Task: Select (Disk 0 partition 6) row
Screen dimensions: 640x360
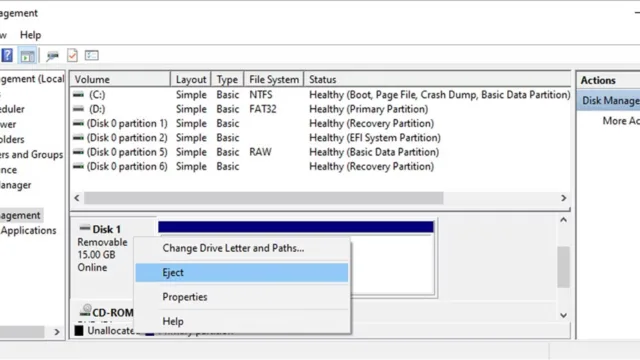Action: click(x=320, y=166)
